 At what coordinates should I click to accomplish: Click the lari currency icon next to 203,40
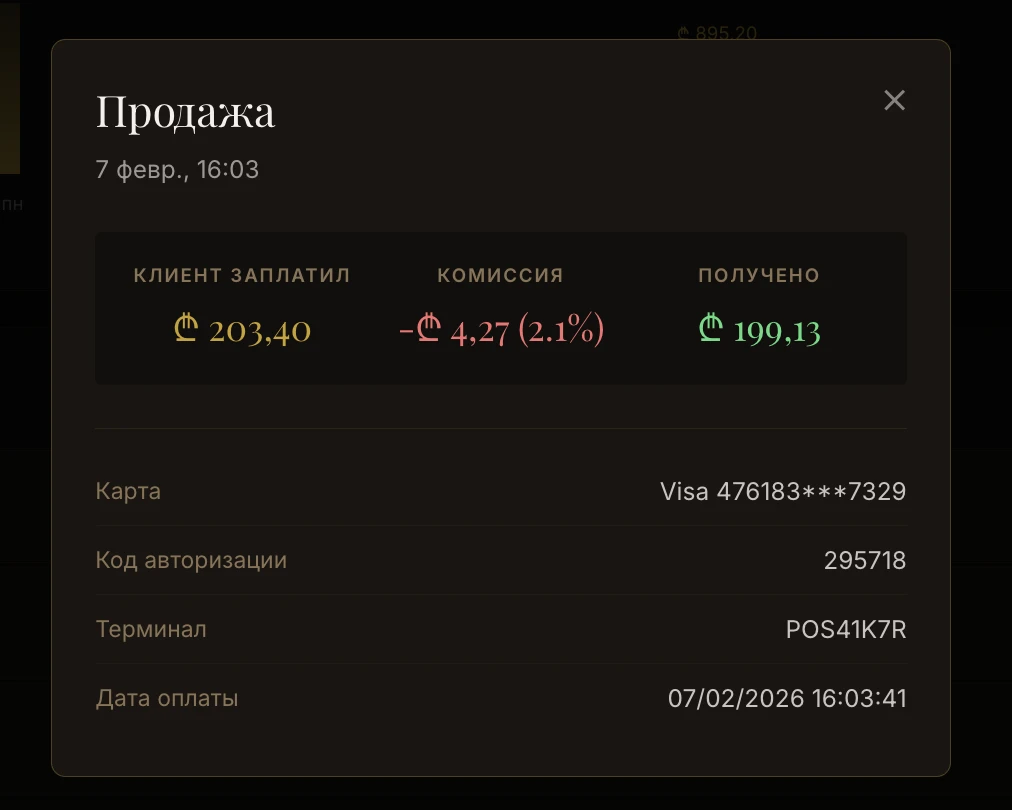point(186,329)
